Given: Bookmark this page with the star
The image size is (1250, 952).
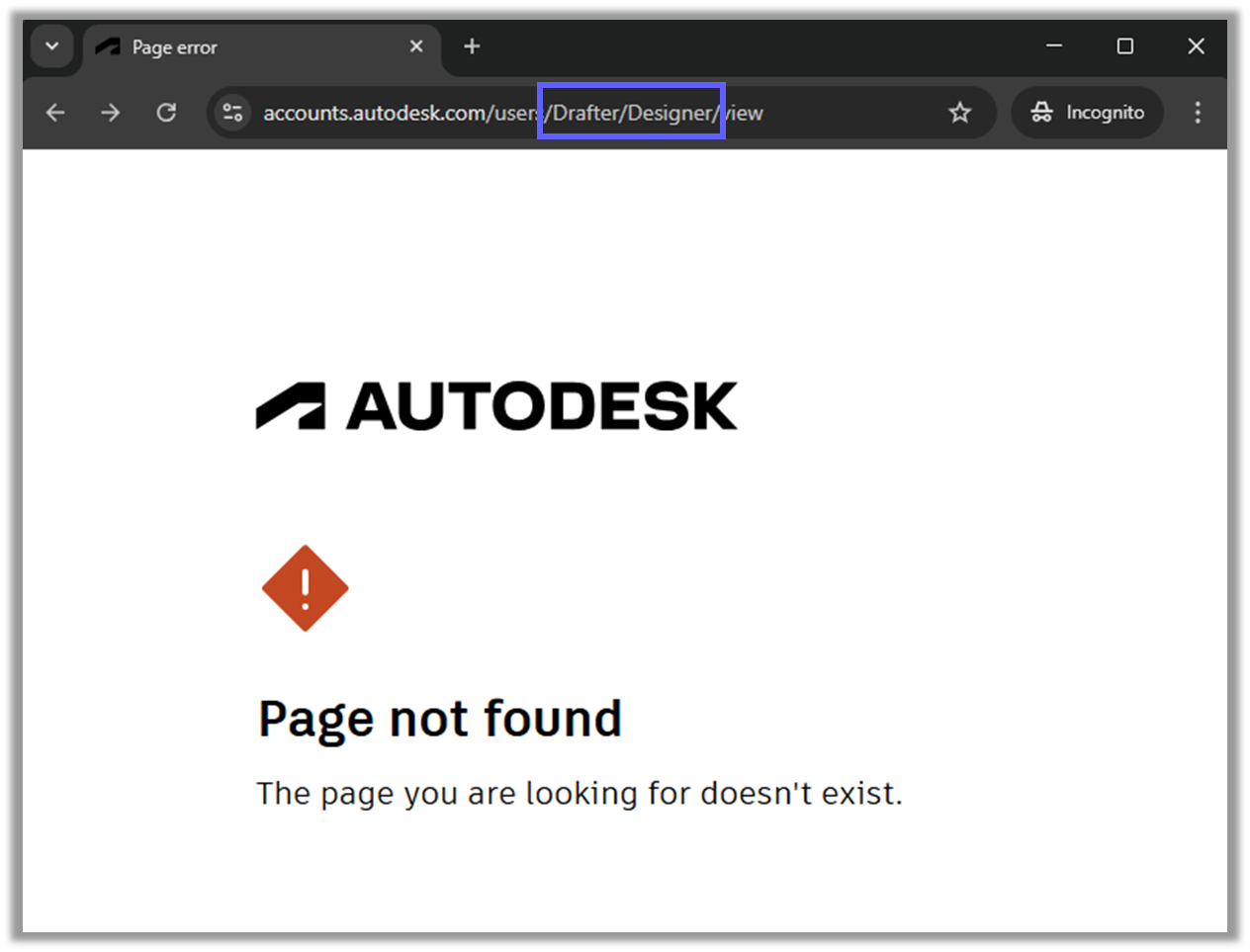Looking at the screenshot, I should (959, 113).
